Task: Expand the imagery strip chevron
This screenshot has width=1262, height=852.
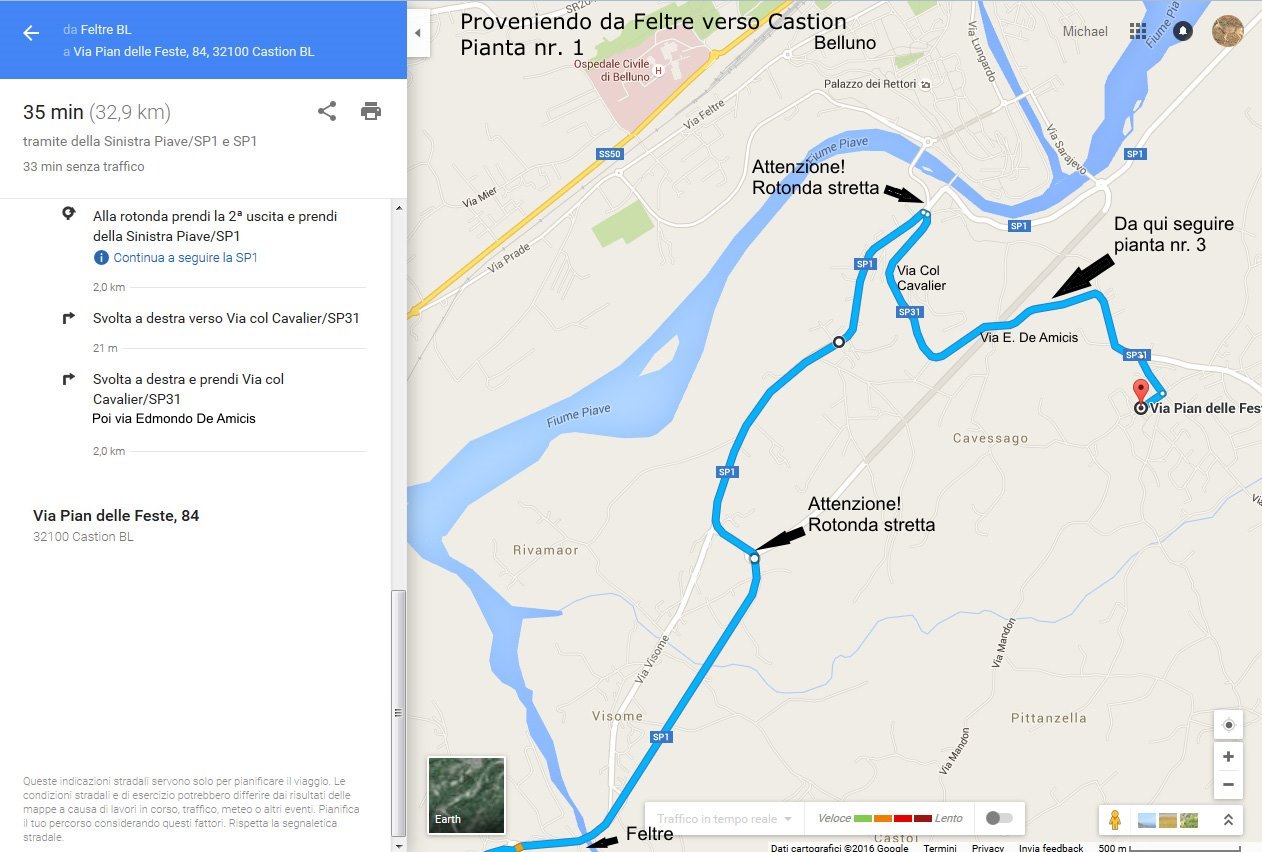Action: click(1228, 820)
